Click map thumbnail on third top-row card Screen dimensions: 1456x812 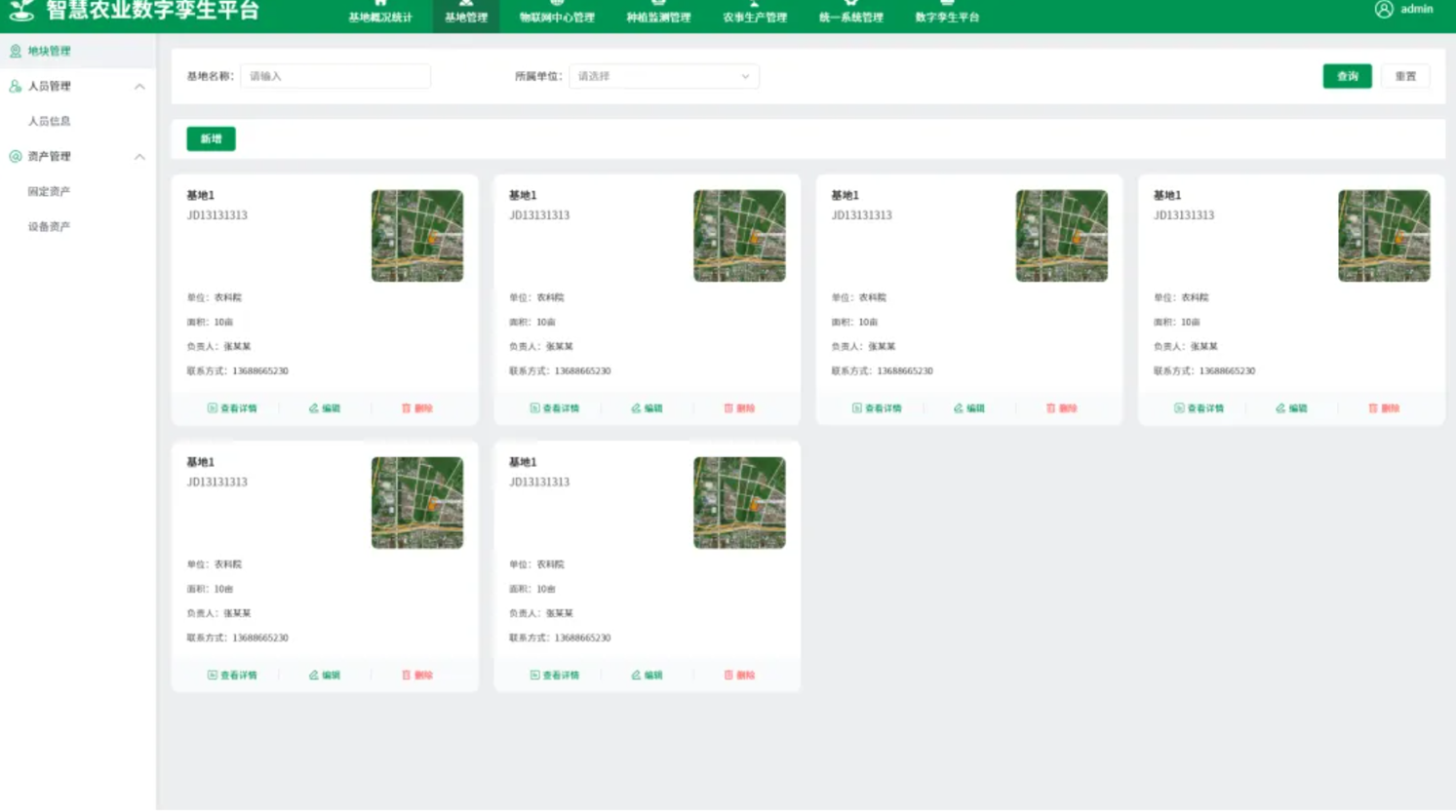click(1062, 236)
